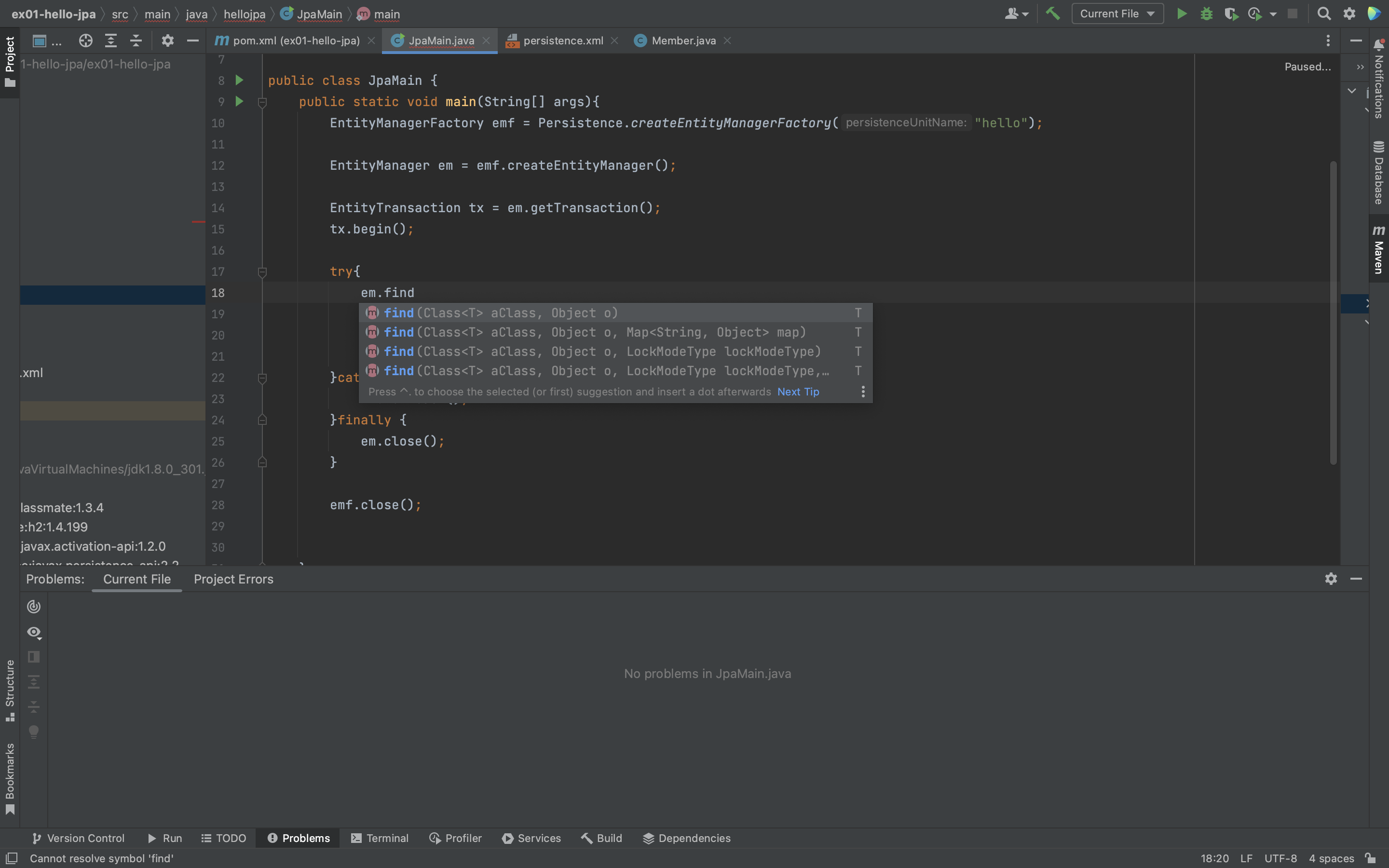Toggle read-only lock icon in status bar
Viewport: 1389px width, 868px height.
click(x=1371, y=858)
